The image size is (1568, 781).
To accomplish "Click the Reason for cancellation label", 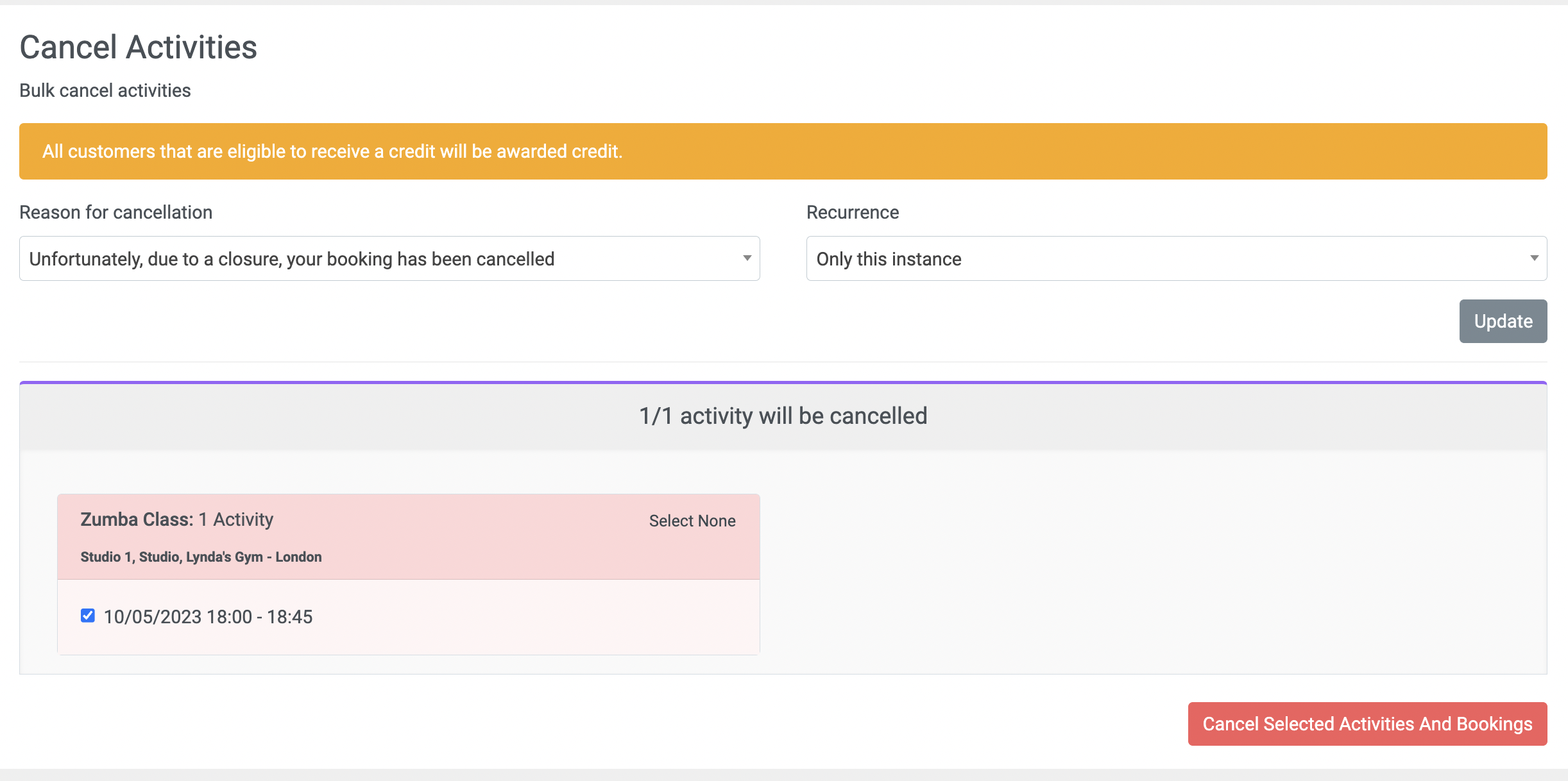I will pos(115,212).
